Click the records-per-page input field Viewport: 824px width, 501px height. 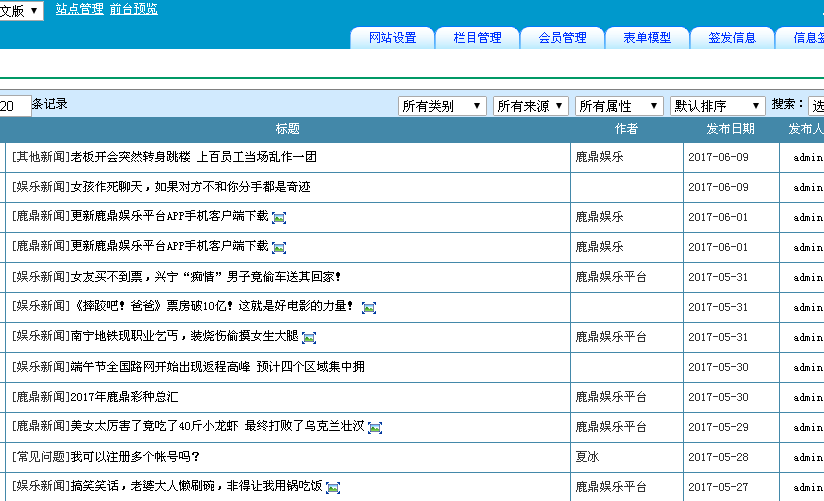(14, 106)
